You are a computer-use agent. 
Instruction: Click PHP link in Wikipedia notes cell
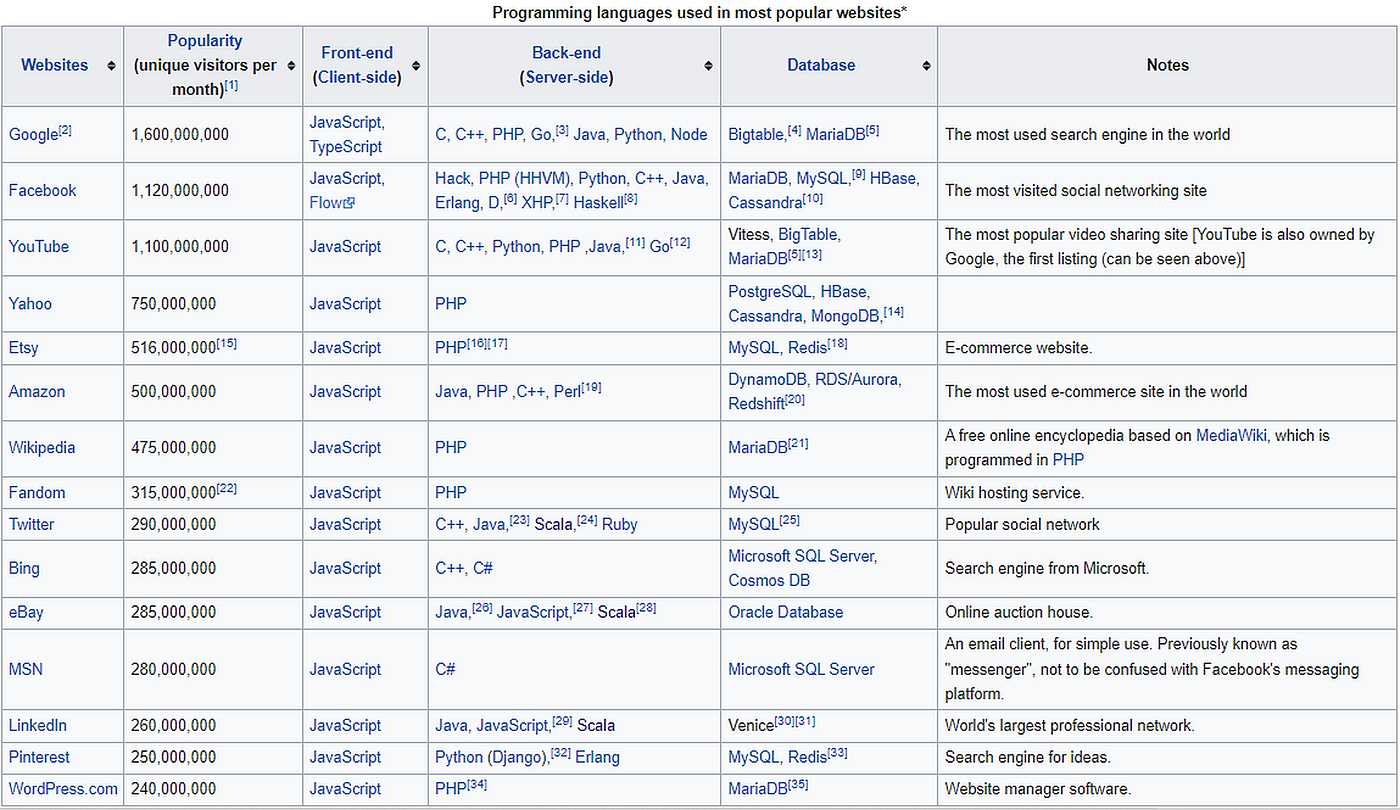1068,460
